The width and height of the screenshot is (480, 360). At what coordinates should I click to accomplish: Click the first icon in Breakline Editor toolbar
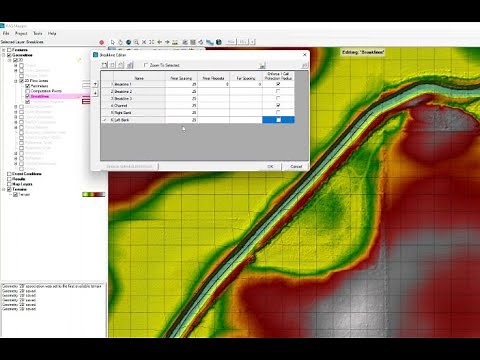104,65
